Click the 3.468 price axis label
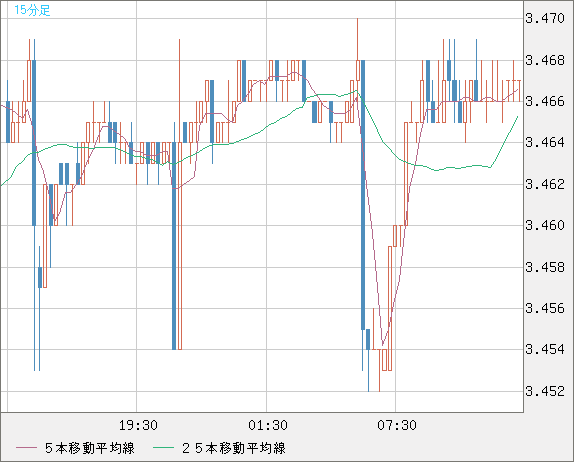The image size is (574, 462). [x=545, y=60]
